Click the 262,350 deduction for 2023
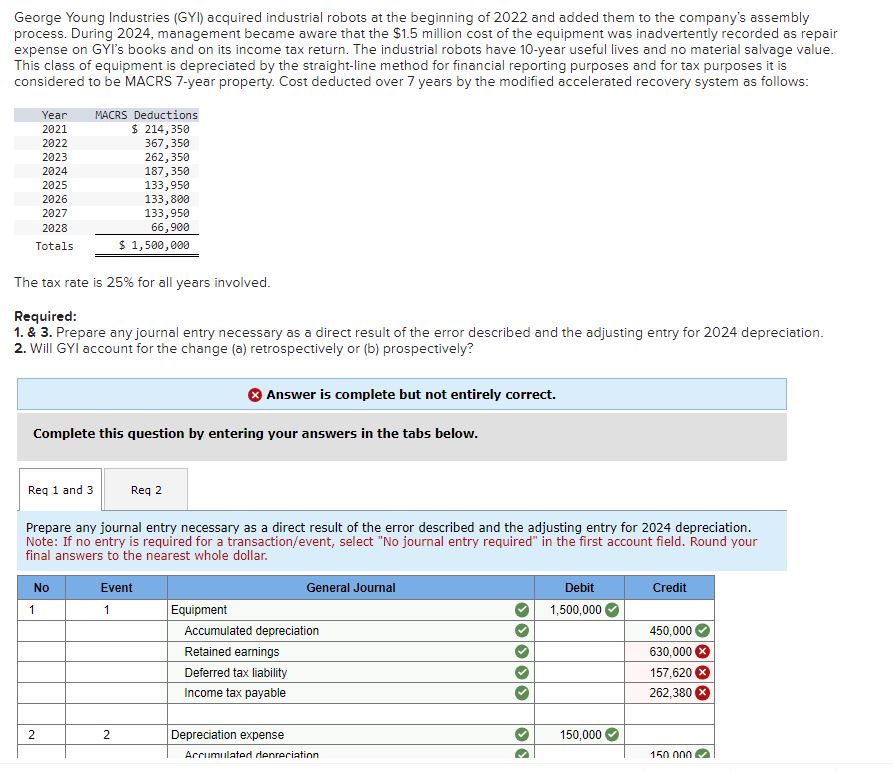The width and height of the screenshot is (893, 772). pyautogui.click(x=167, y=157)
